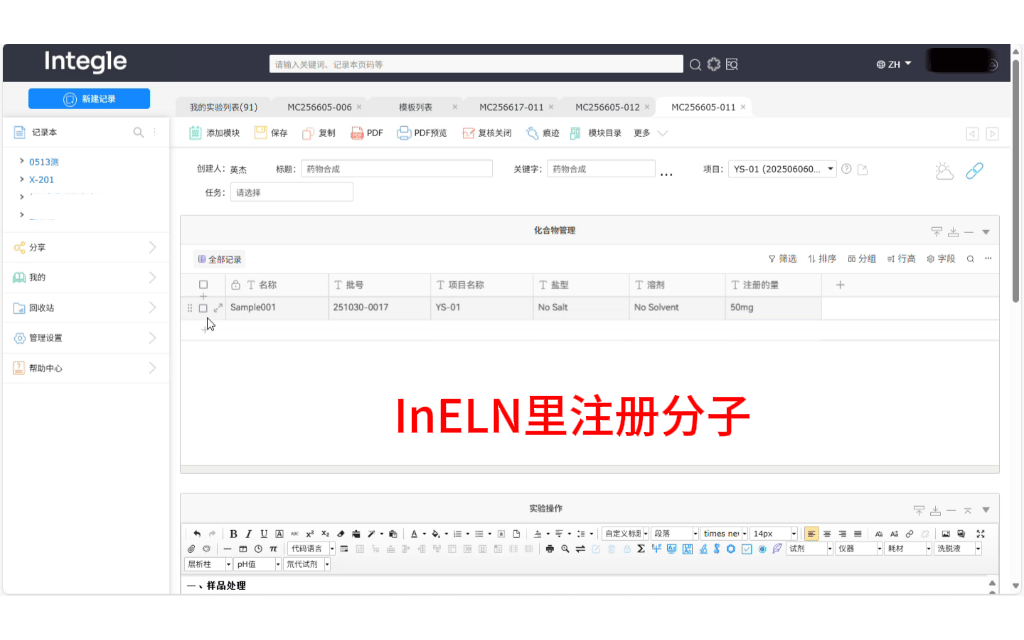Screen dimensions: 1024x640
Task: Toggle the select-all checkbox in table header
Action: click(x=204, y=283)
